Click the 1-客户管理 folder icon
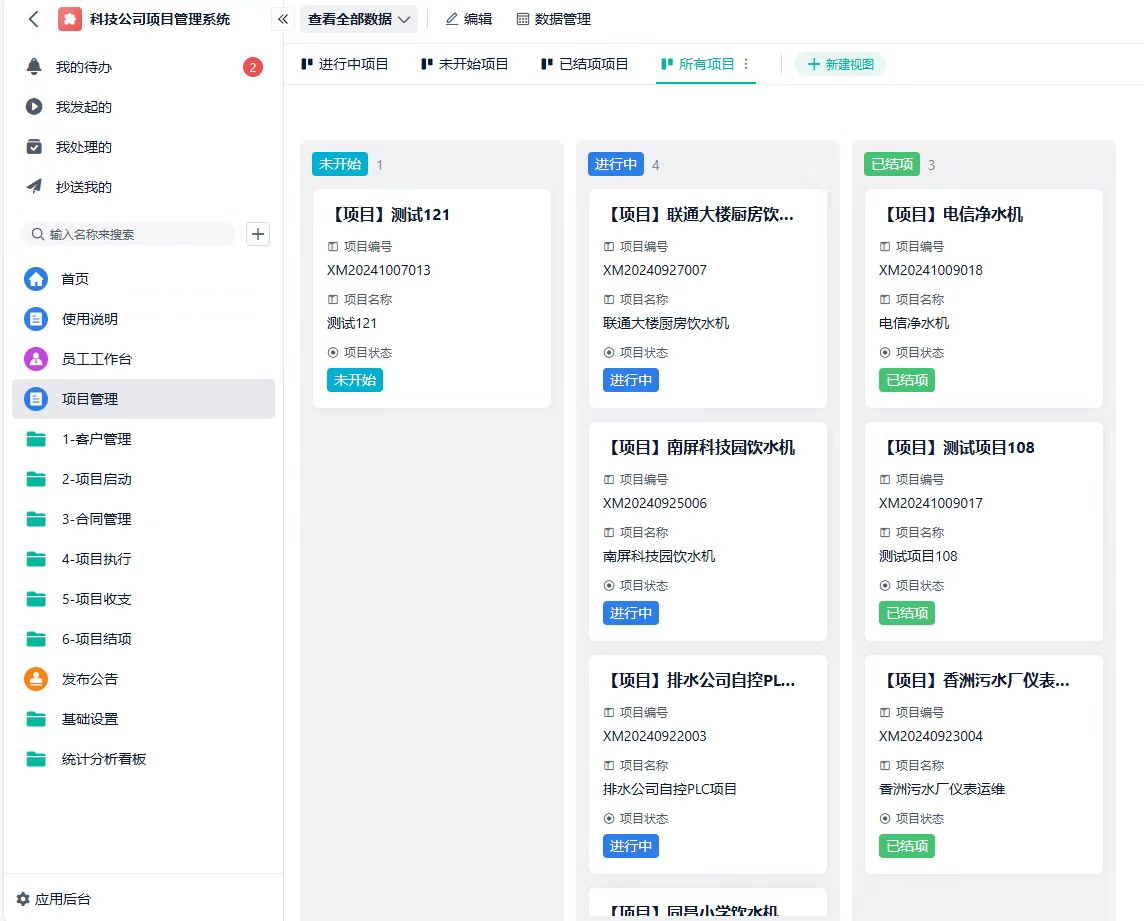 click(36, 439)
